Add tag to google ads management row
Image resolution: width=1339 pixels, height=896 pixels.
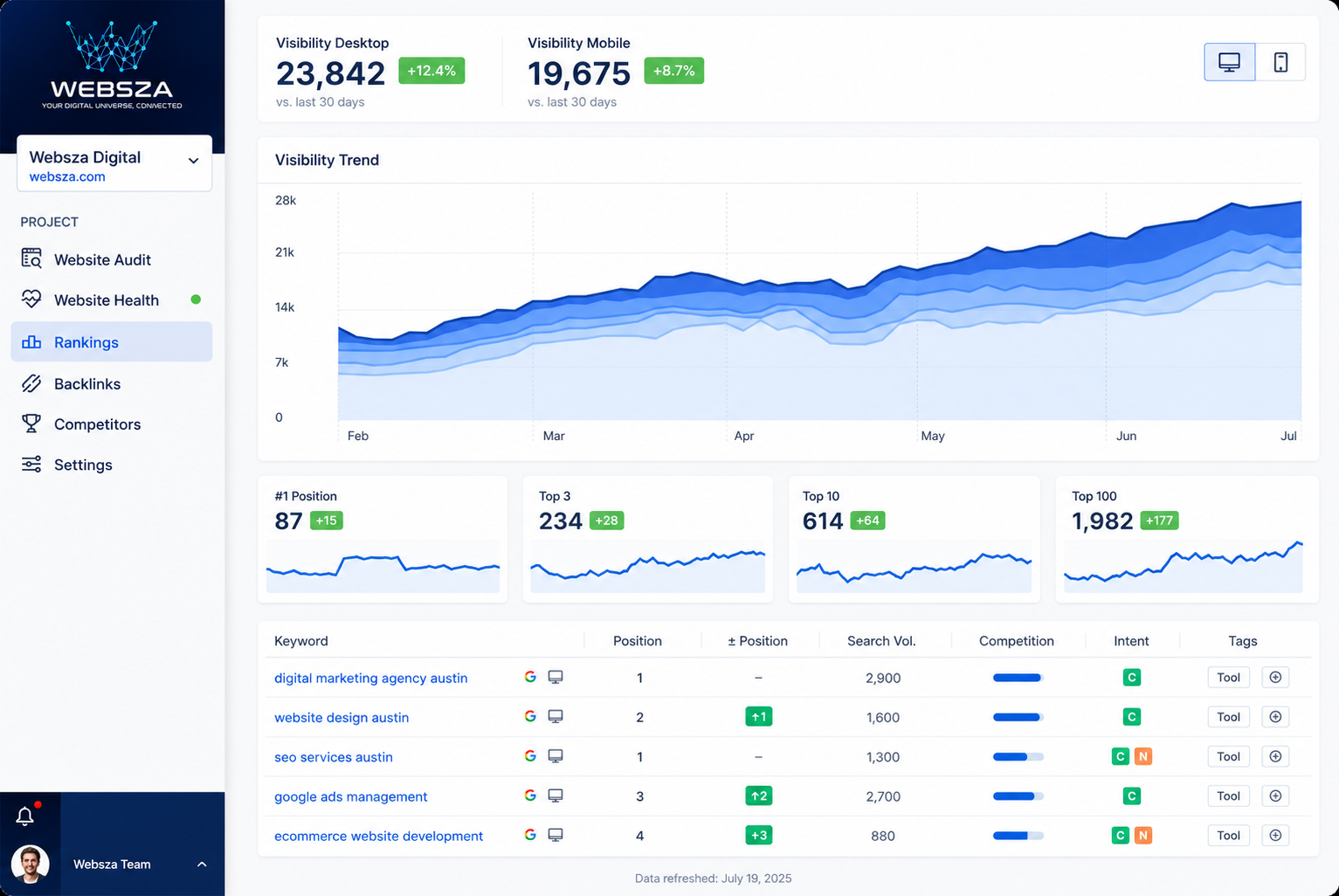coord(1275,796)
